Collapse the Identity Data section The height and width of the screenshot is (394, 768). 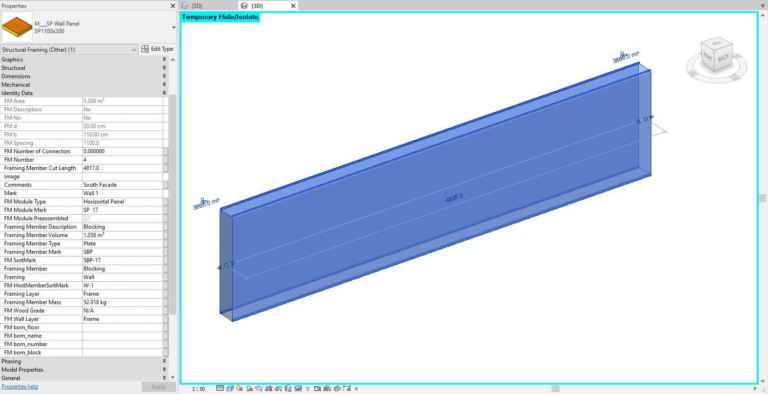164,93
